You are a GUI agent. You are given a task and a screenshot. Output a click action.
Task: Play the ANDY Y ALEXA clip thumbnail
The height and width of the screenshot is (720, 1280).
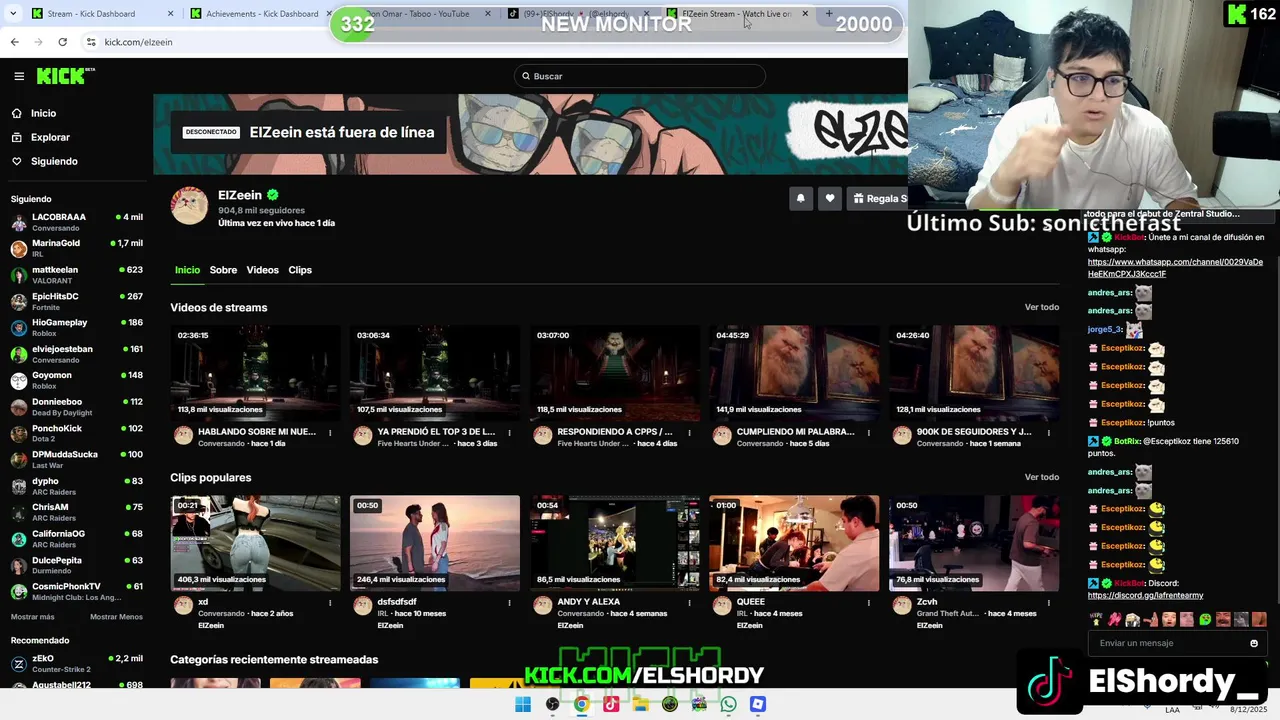click(x=614, y=543)
